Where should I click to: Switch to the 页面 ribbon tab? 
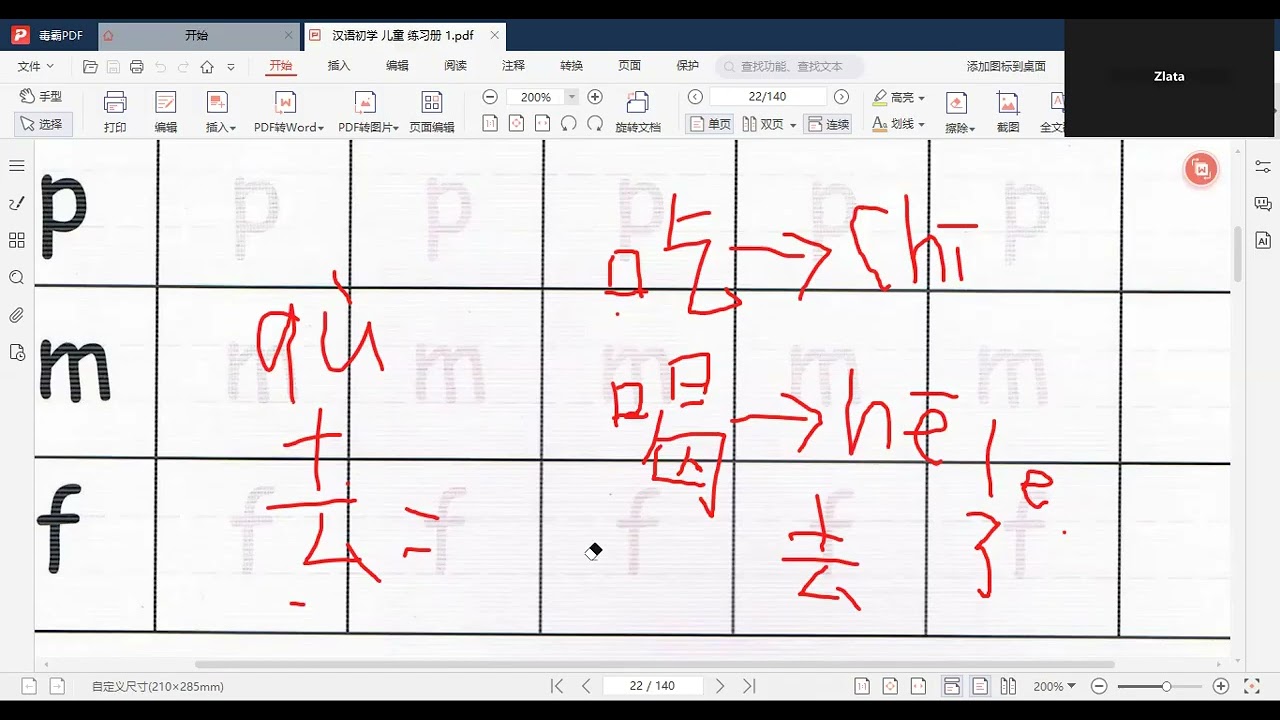point(629,66)
